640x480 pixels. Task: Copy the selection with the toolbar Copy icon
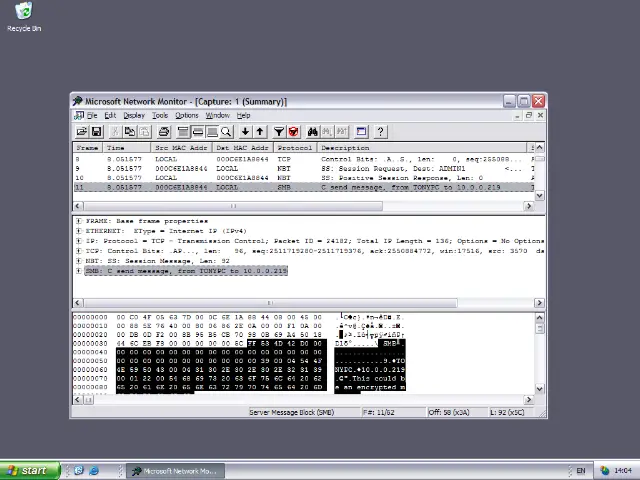130,131
